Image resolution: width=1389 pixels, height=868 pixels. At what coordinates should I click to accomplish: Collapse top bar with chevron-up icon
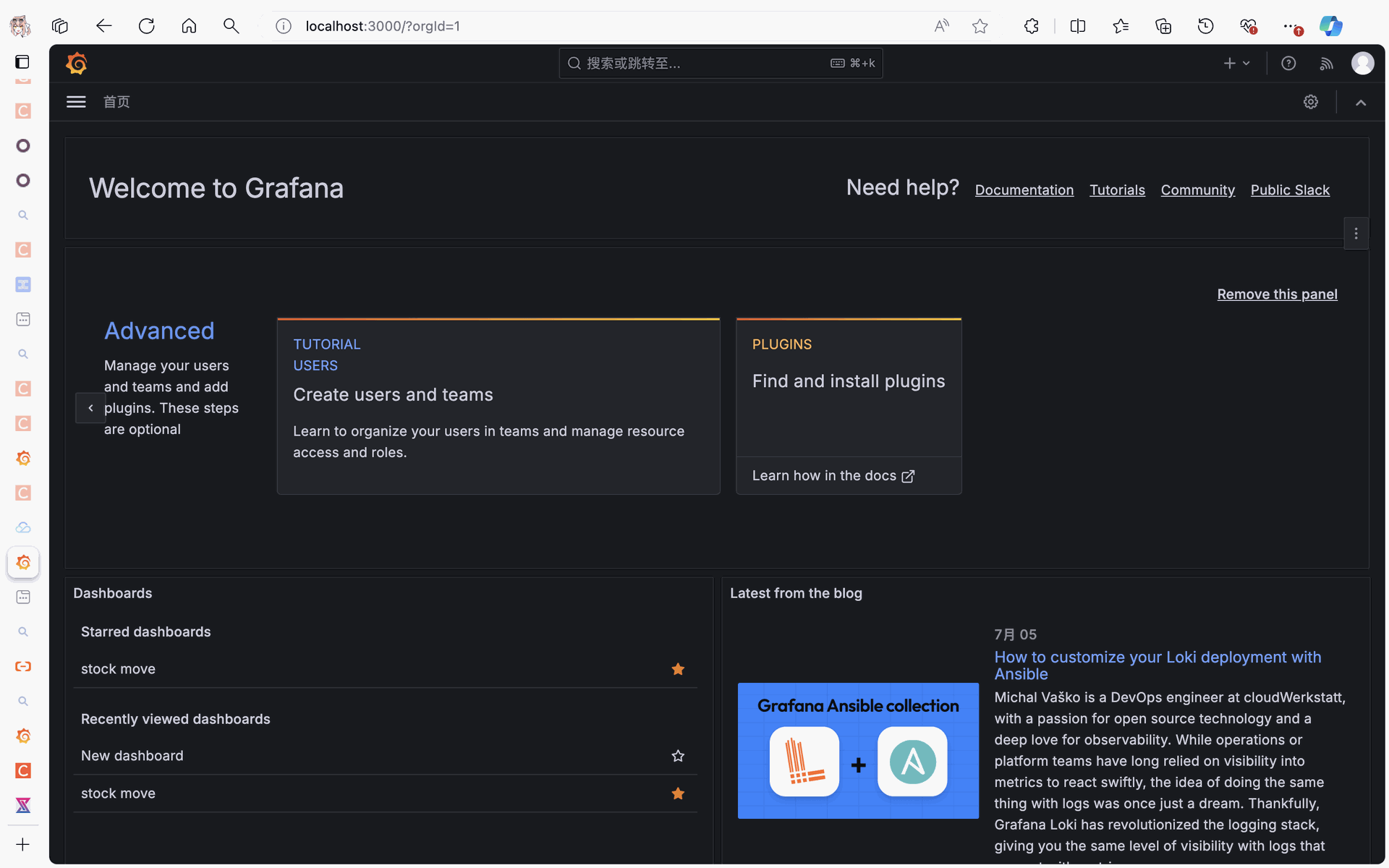1361,103
